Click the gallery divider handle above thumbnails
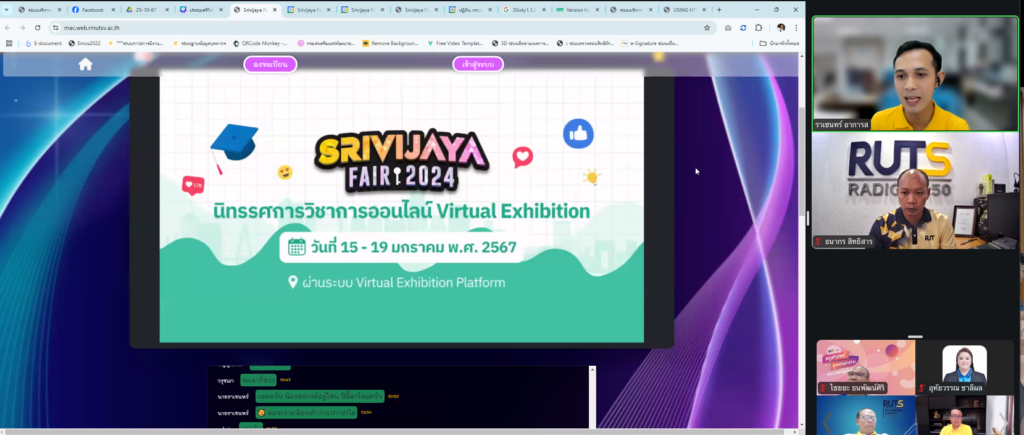This screenshot has height=435, width=1024. (x=915, y=337)
